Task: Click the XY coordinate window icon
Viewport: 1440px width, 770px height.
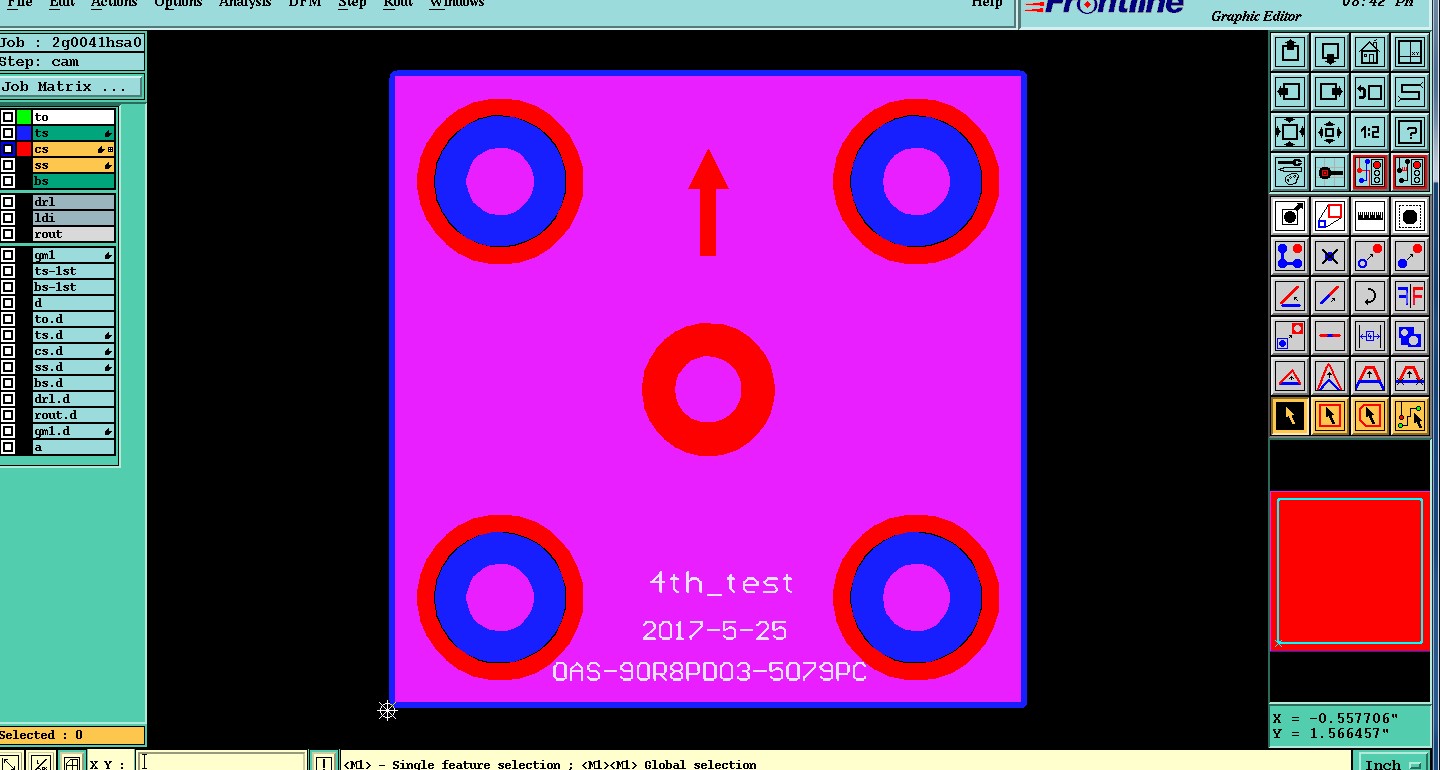Action: [x=1410, y=52]
